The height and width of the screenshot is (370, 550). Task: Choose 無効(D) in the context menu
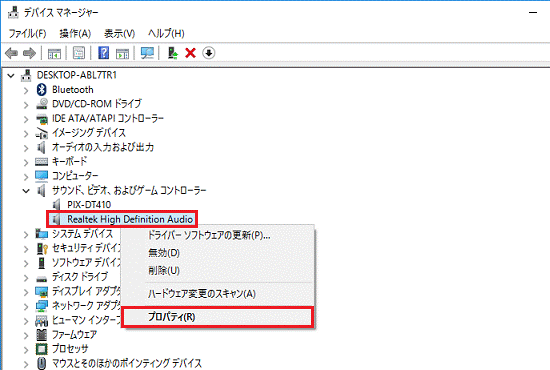point(217,253)
